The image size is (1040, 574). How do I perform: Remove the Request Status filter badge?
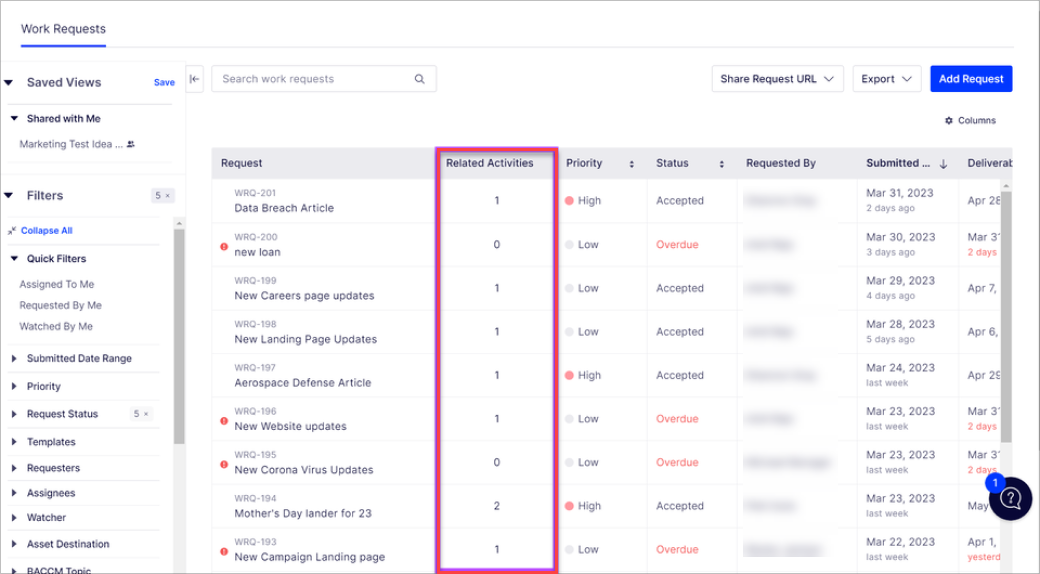pos(146,414)
